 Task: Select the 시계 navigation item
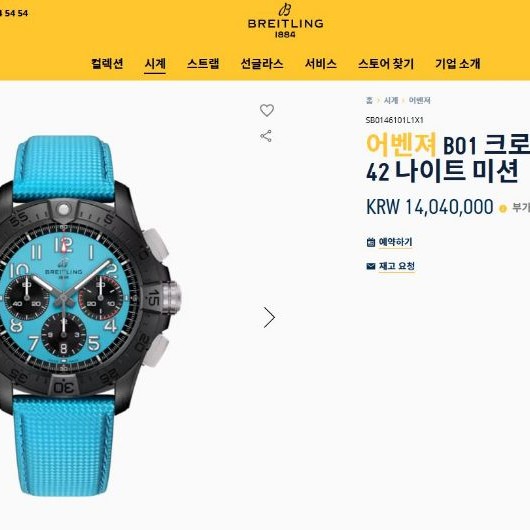[155, 64]
